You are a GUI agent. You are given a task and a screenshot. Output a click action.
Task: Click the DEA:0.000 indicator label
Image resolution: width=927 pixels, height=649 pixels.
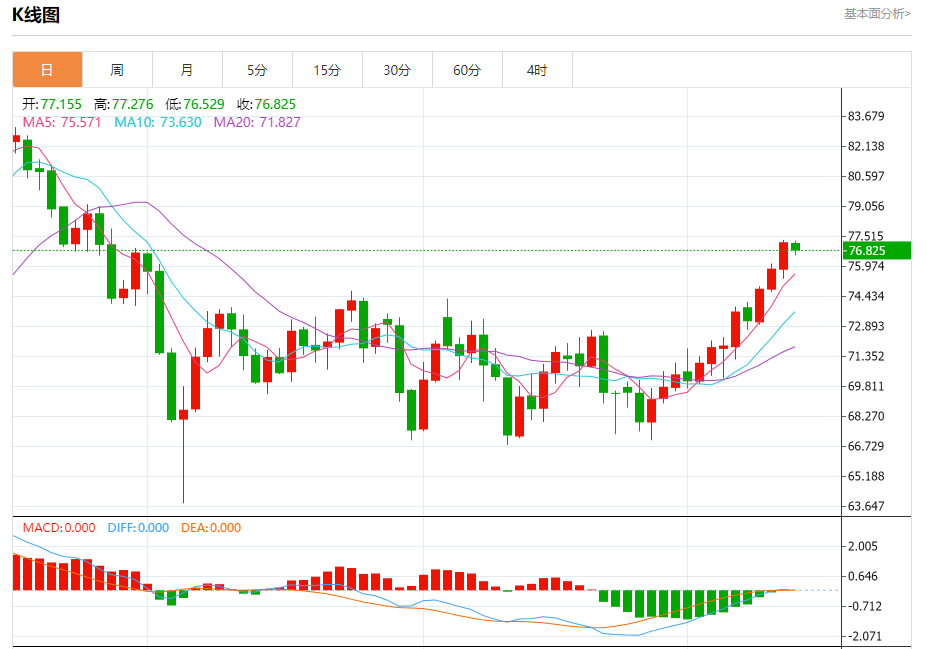coord(211,527)
